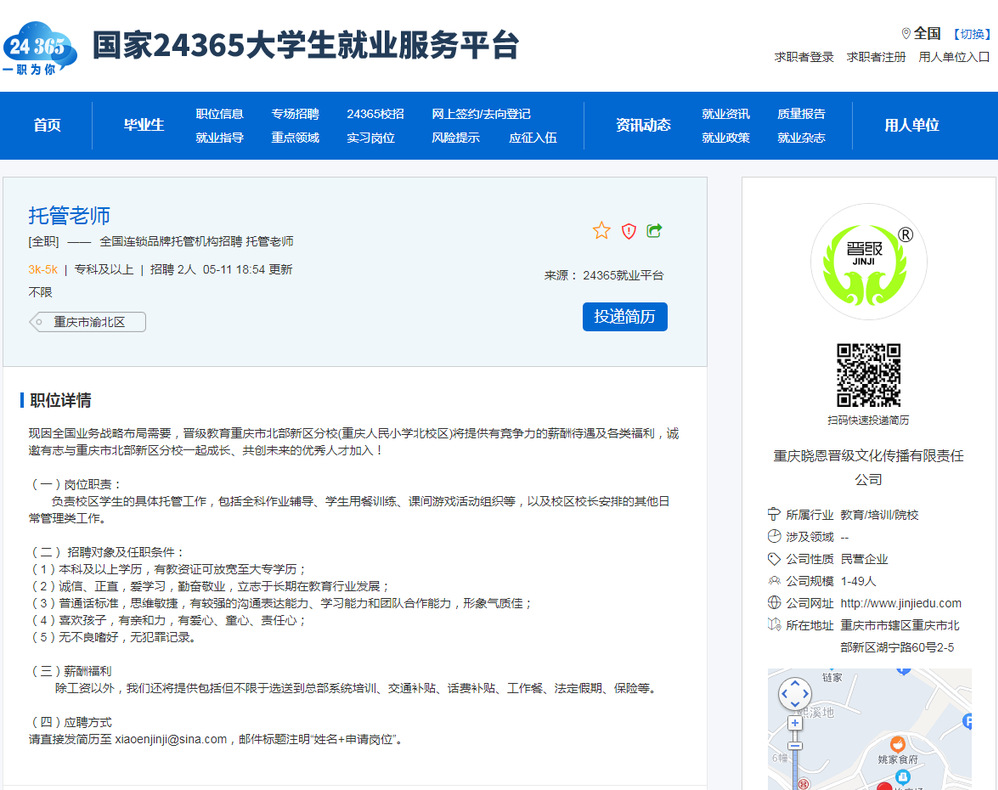Open the 切换 region switcher
The image size is (998, 790).
click(971, 34)
